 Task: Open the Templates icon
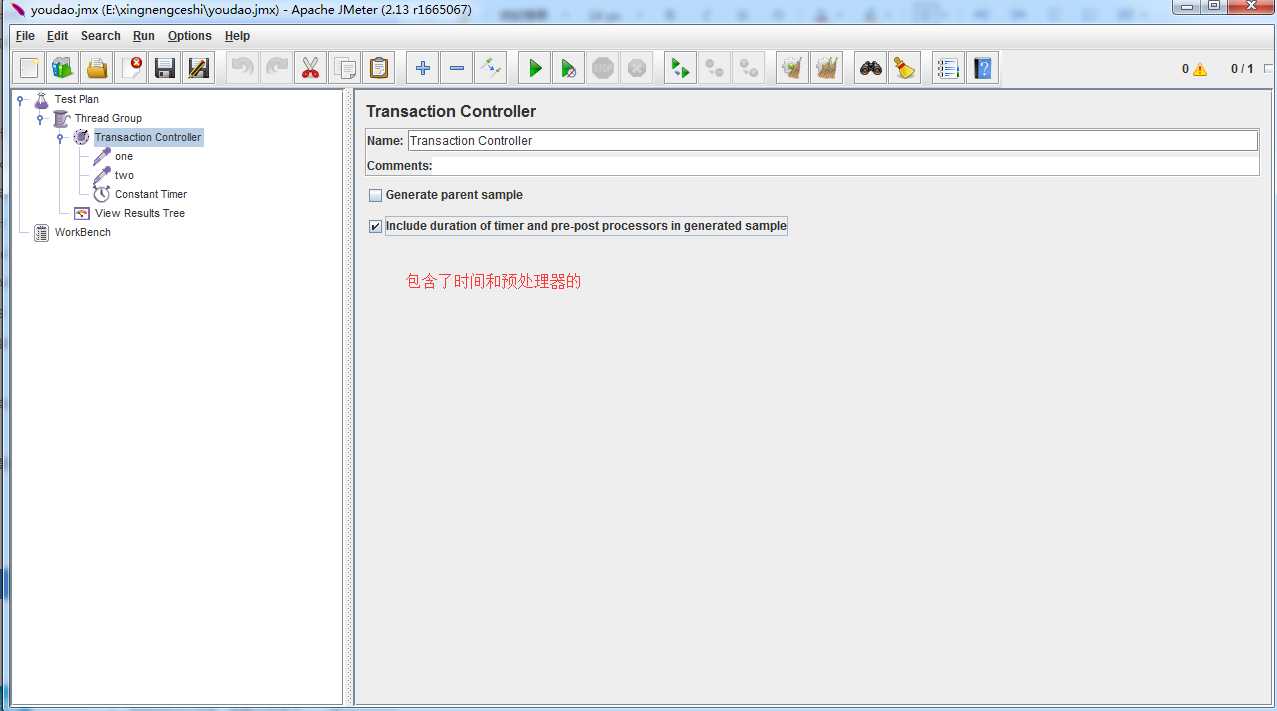(x=63, y=68)
